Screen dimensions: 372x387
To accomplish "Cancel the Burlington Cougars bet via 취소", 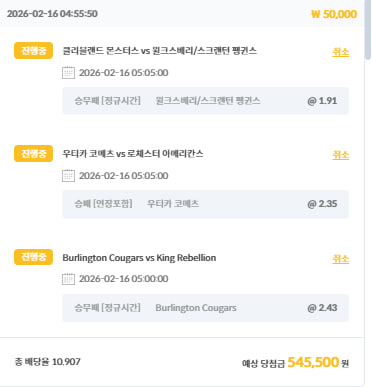I will 340,259.
